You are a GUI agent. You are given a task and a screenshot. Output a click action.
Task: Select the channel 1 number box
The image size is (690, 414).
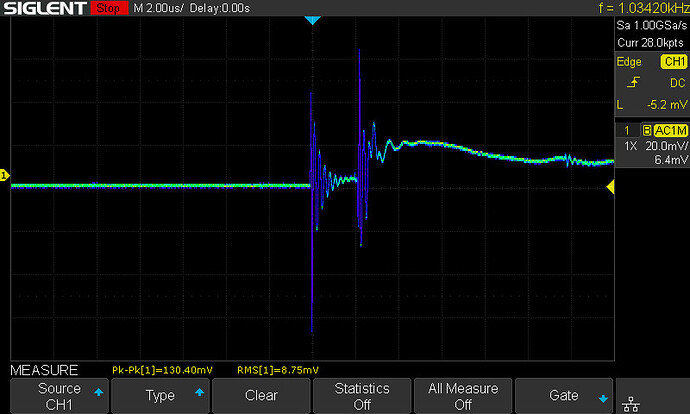click(627, 131)
